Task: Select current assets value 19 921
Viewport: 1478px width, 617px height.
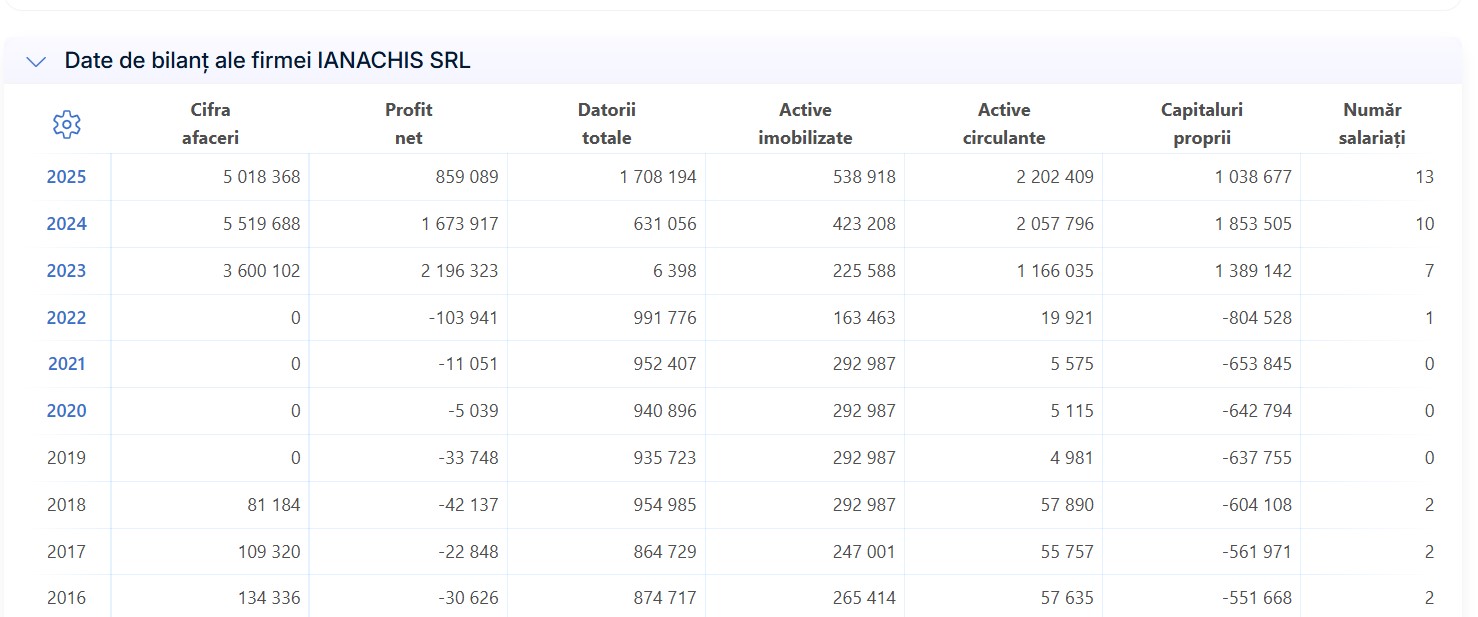Action: (x=1067, y=318)
